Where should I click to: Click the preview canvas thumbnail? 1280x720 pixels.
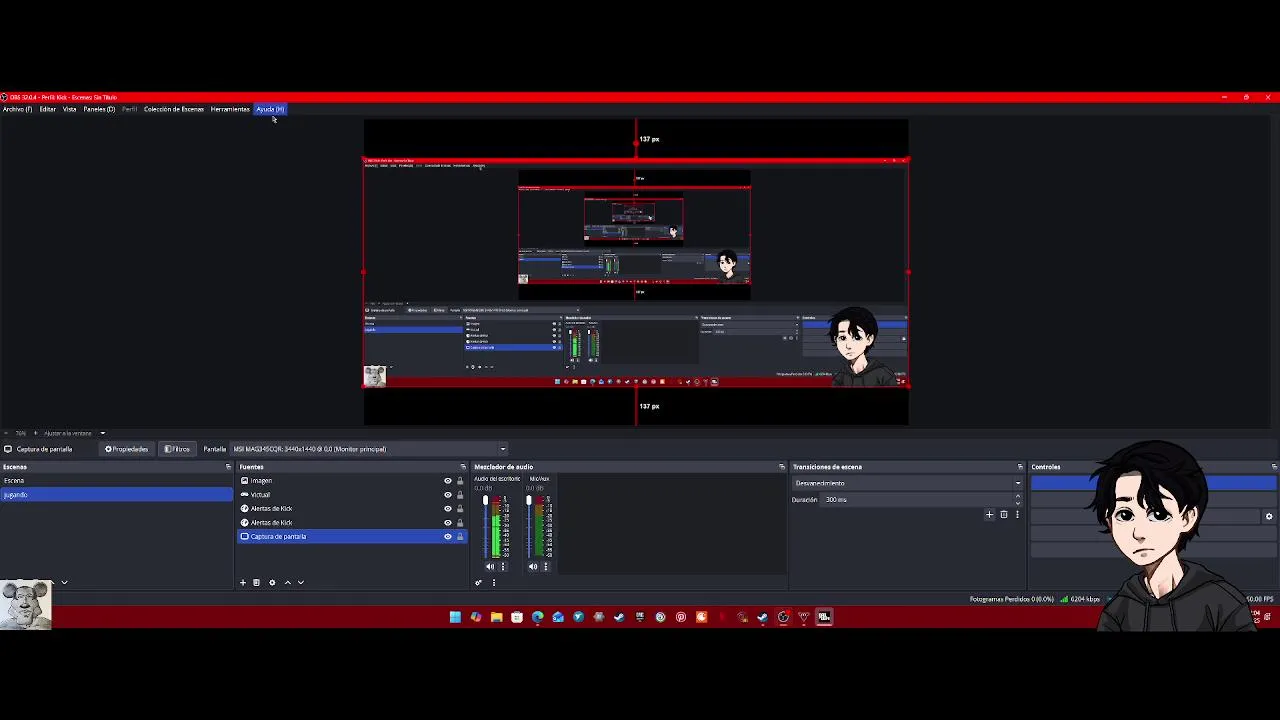click(x=636, y=273)
